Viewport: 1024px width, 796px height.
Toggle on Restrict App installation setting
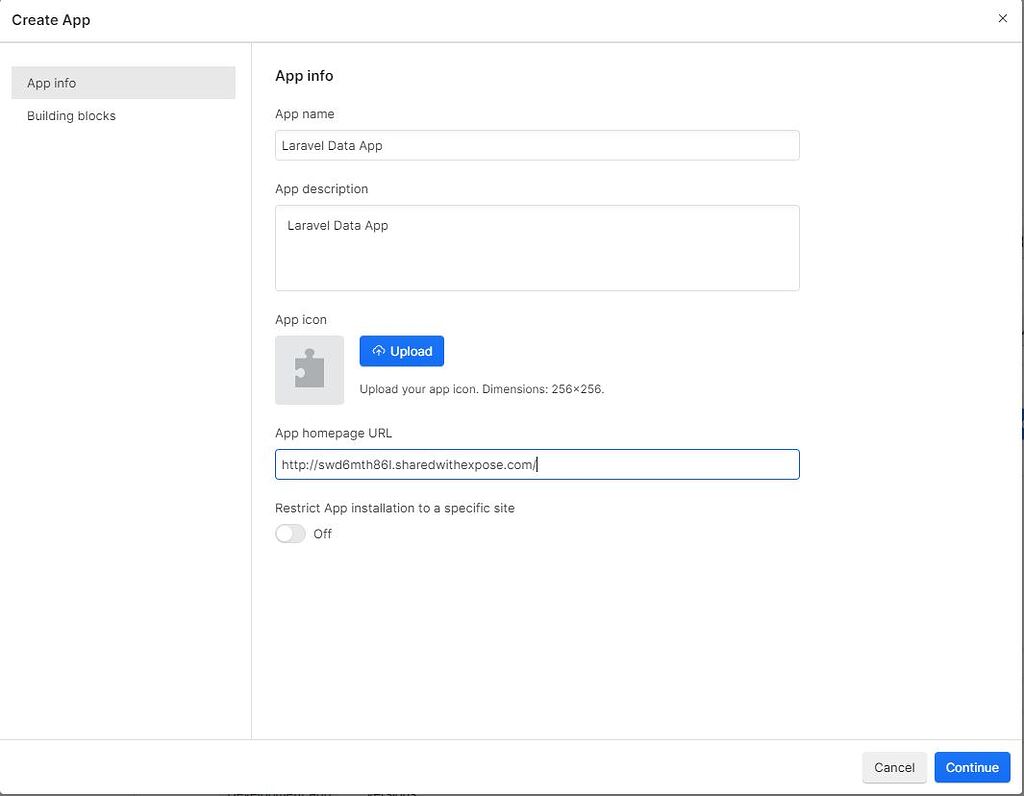click(x=290, y=533)
